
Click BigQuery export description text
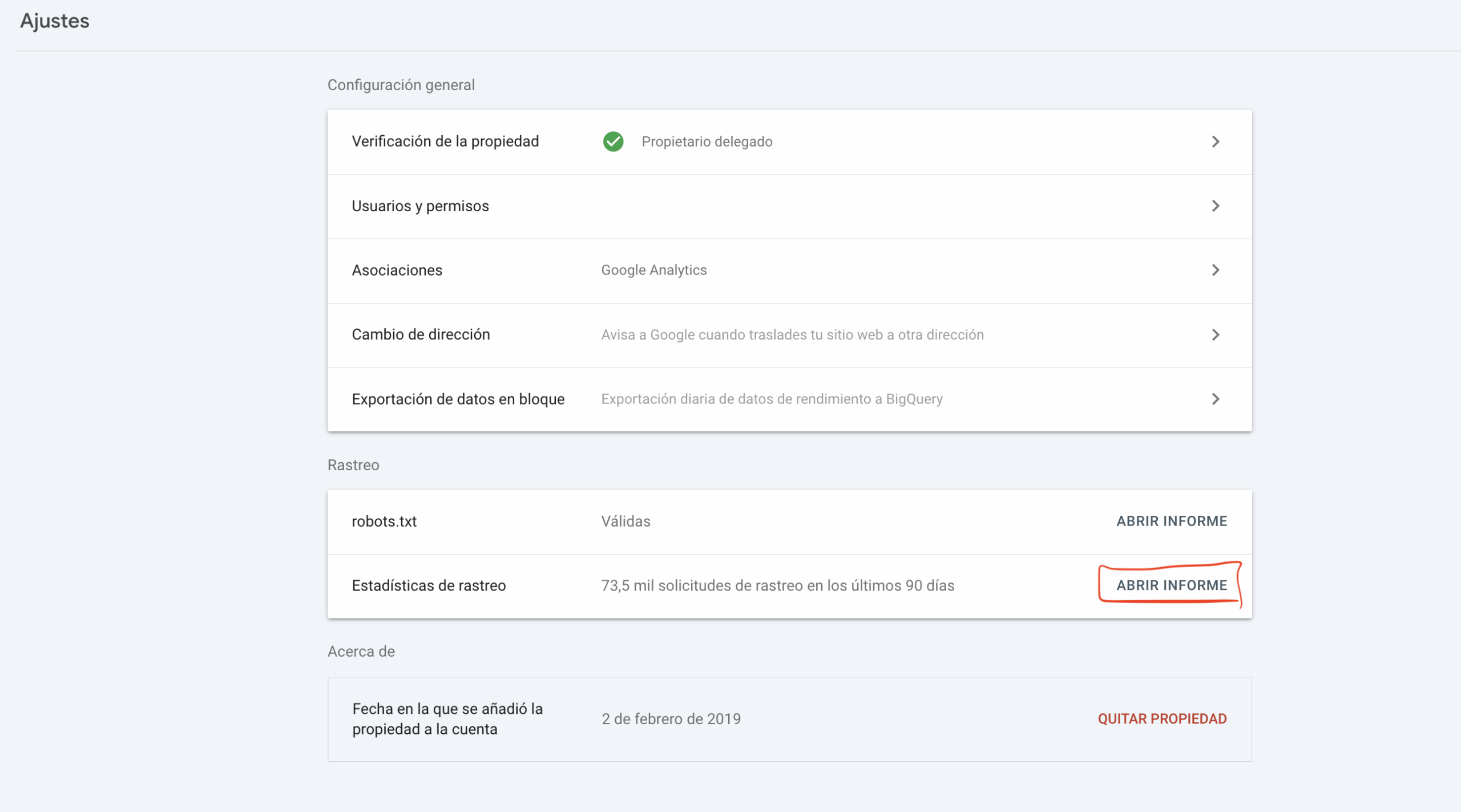tap(772, 399)
